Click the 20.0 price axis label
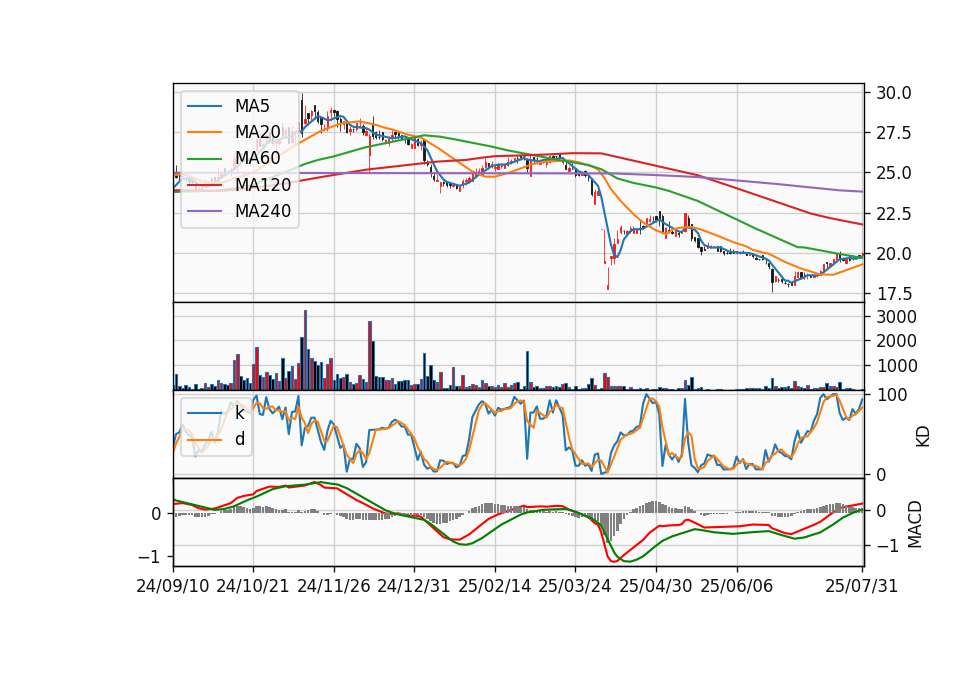960x690 pixels. [x=894, y=253]
